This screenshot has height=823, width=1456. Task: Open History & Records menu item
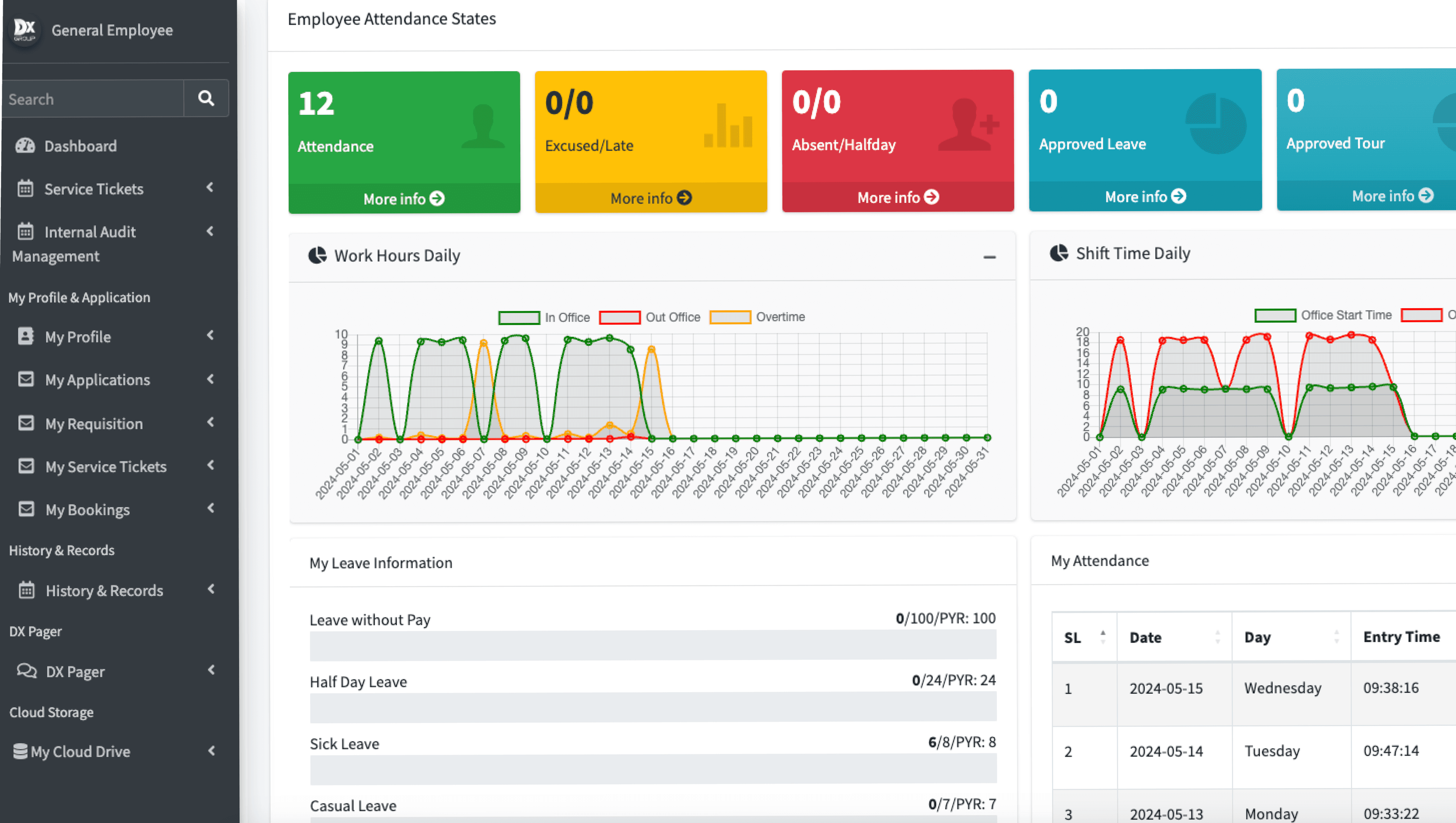(x=104, y=591)
